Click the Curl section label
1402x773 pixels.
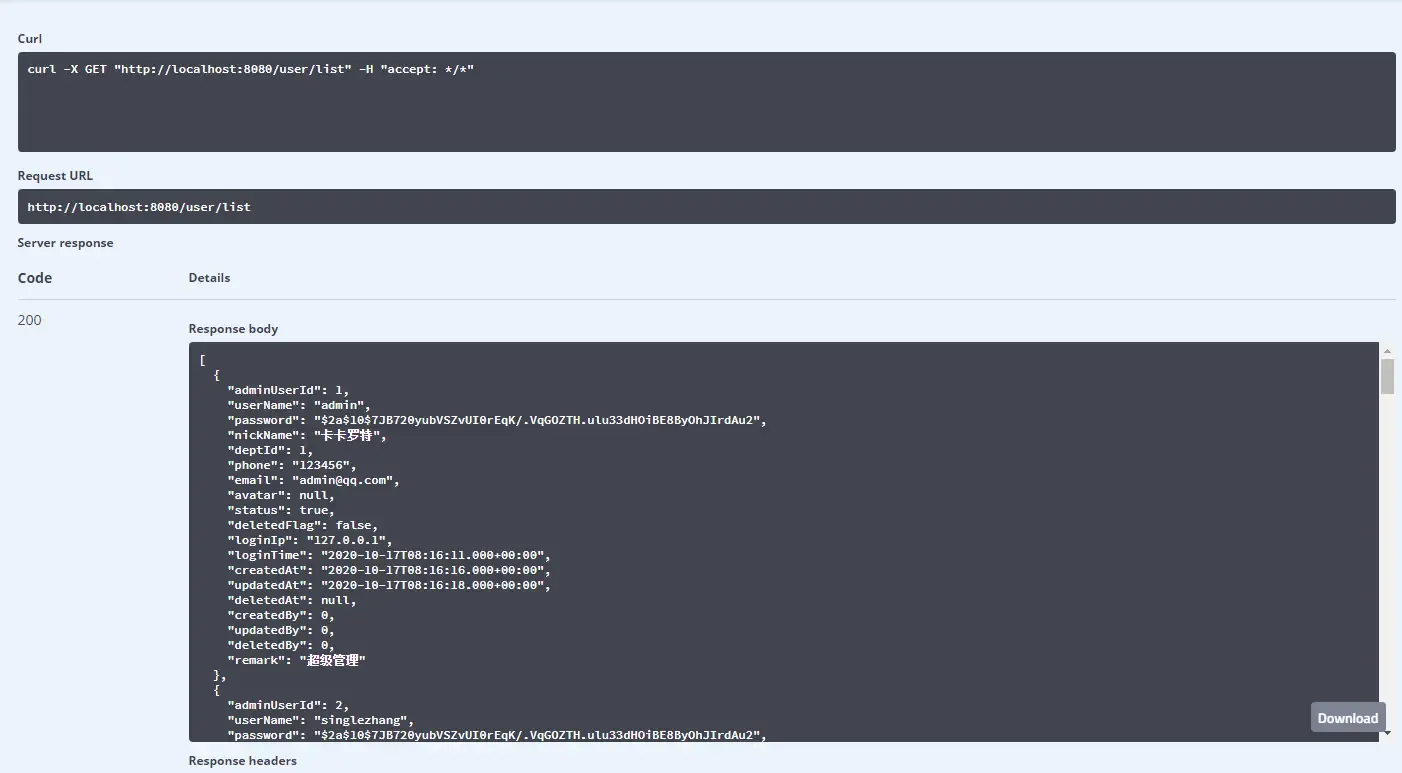pos(28,39)
